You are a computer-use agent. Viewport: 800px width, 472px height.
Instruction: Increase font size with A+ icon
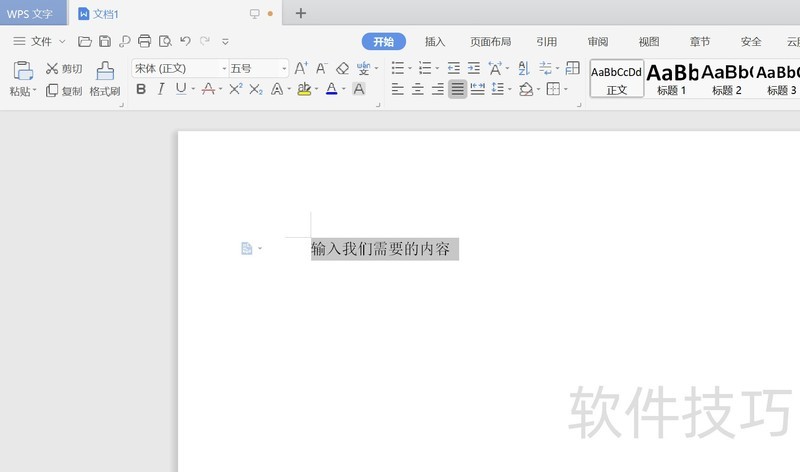301,68
